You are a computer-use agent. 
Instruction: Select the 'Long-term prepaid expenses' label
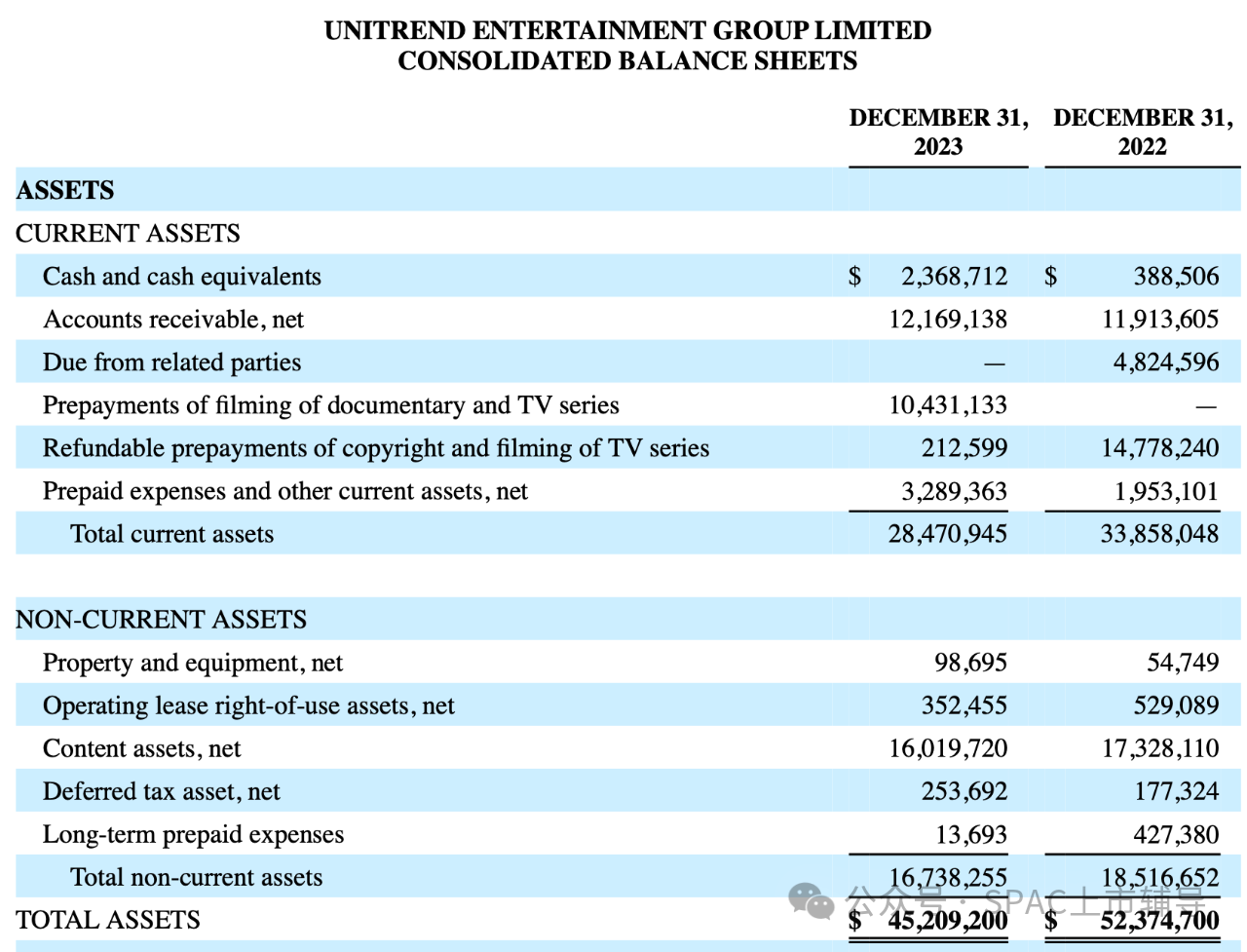coord(194,834)
